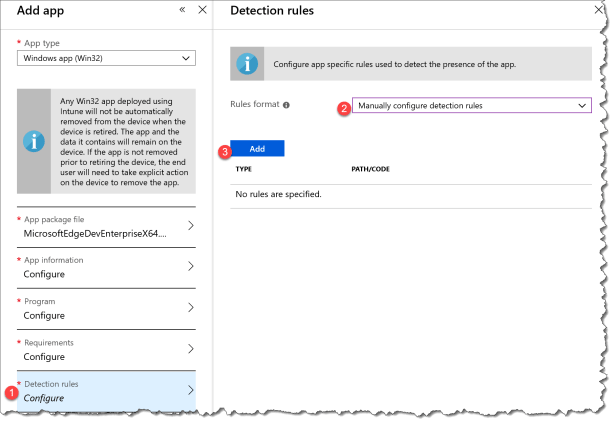Viewport: 615px width, 424px height.
Task: Click the info icon in the Win32 notice
Action: tap(34, 141)
